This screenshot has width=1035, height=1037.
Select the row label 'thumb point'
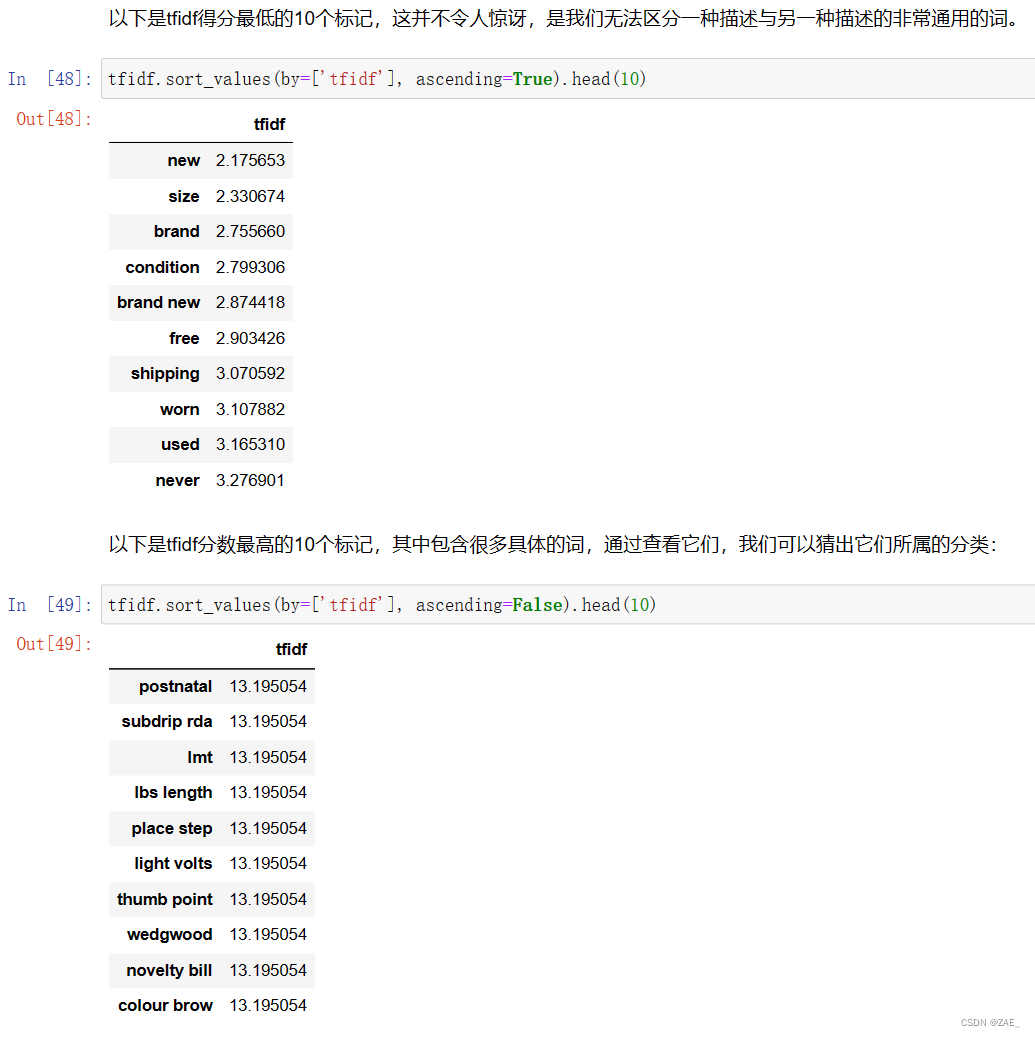[165, 899]
